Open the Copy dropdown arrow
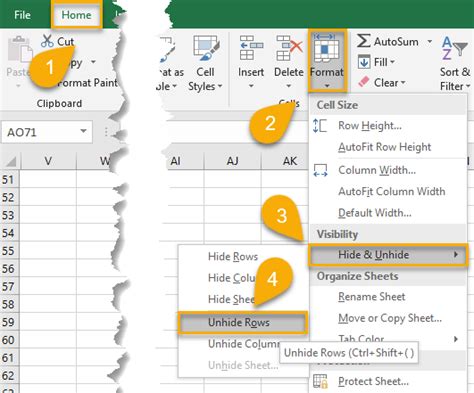 (93, 62)
